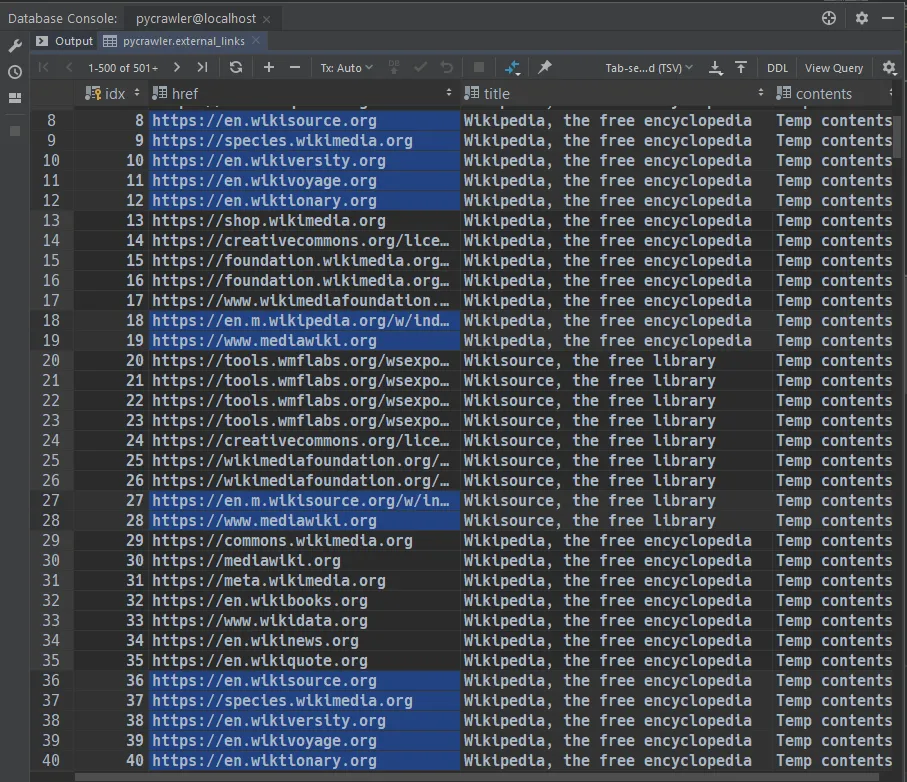Jump to last page of results
907x782 pixels.
pyautogui.click(x=202, y=68)
